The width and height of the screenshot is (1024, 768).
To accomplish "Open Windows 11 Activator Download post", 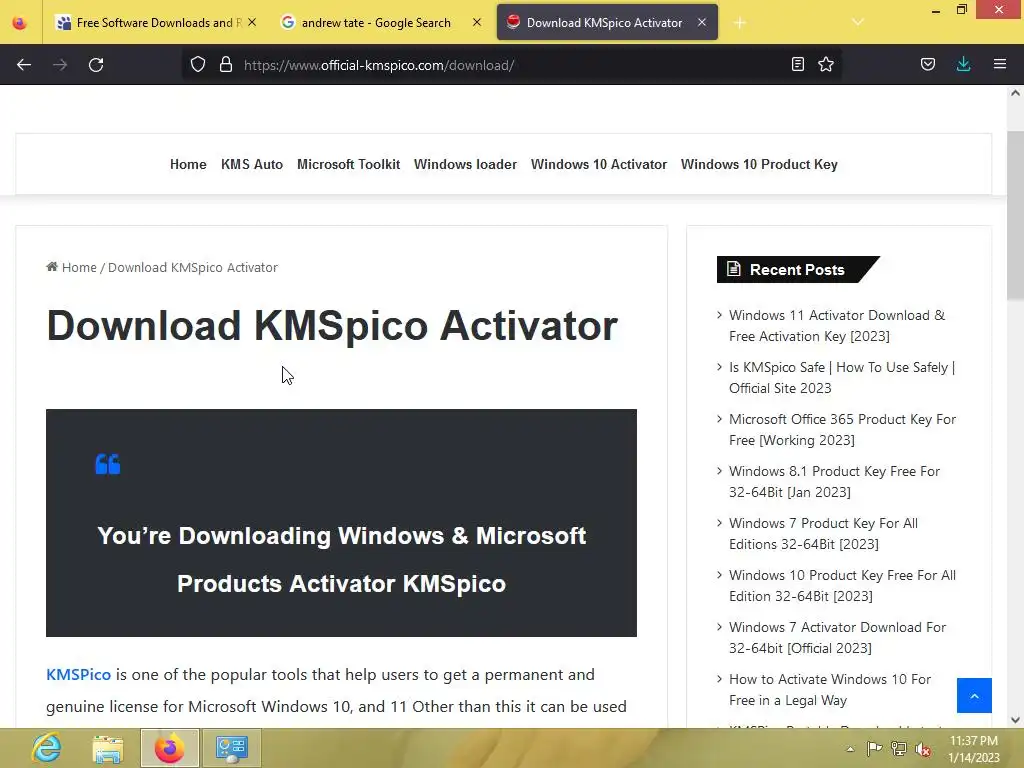I will [837, 326].
